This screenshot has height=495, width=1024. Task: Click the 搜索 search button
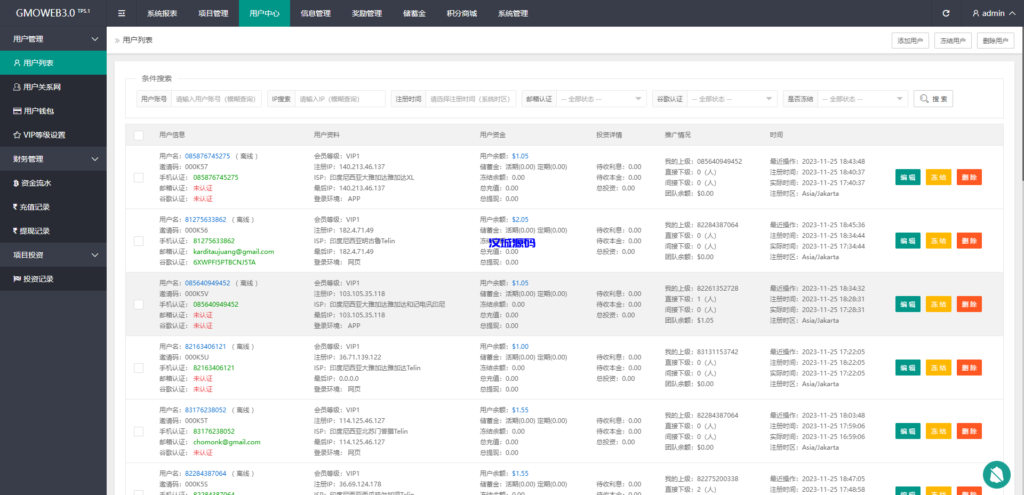[x=932, y=99]
